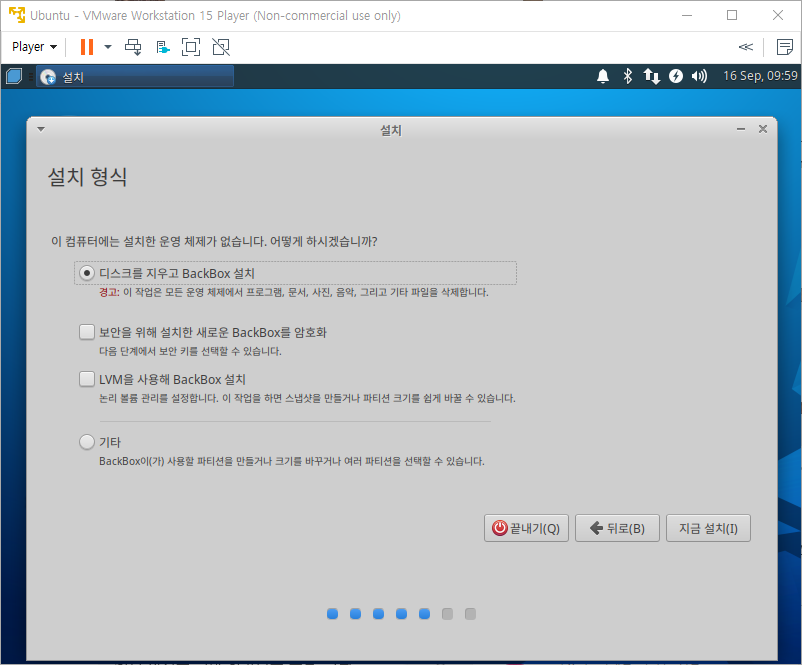The image size is (802, 665).
Task: Open Bluetooth indicator in the panel
Action: coord(628,76)
